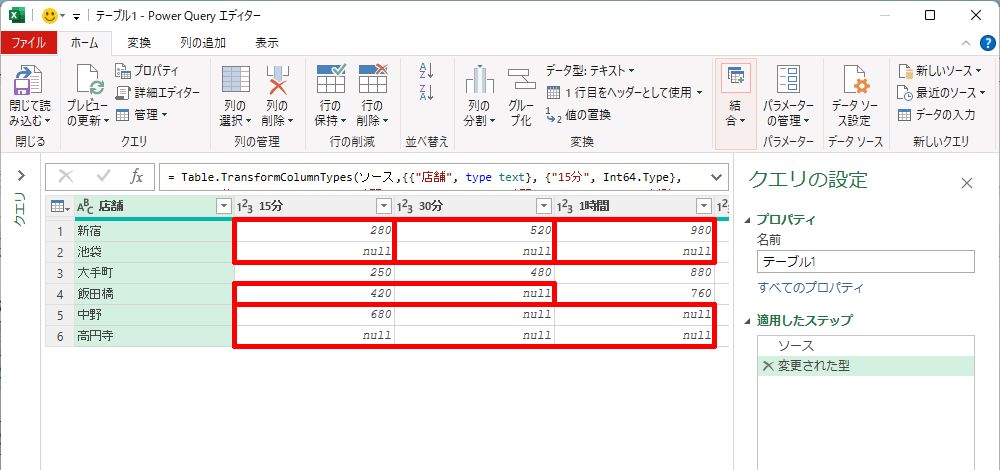This screenshot has width=1000, height=470.
Task: Click the Remove Columns (列の削除) icon
Action: coord(277,80)
